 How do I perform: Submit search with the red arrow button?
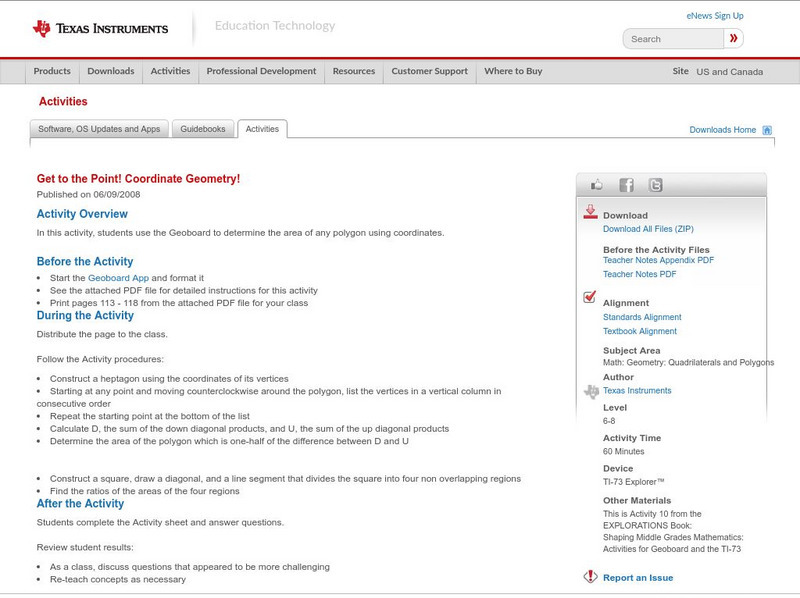(x=735, y=39)
